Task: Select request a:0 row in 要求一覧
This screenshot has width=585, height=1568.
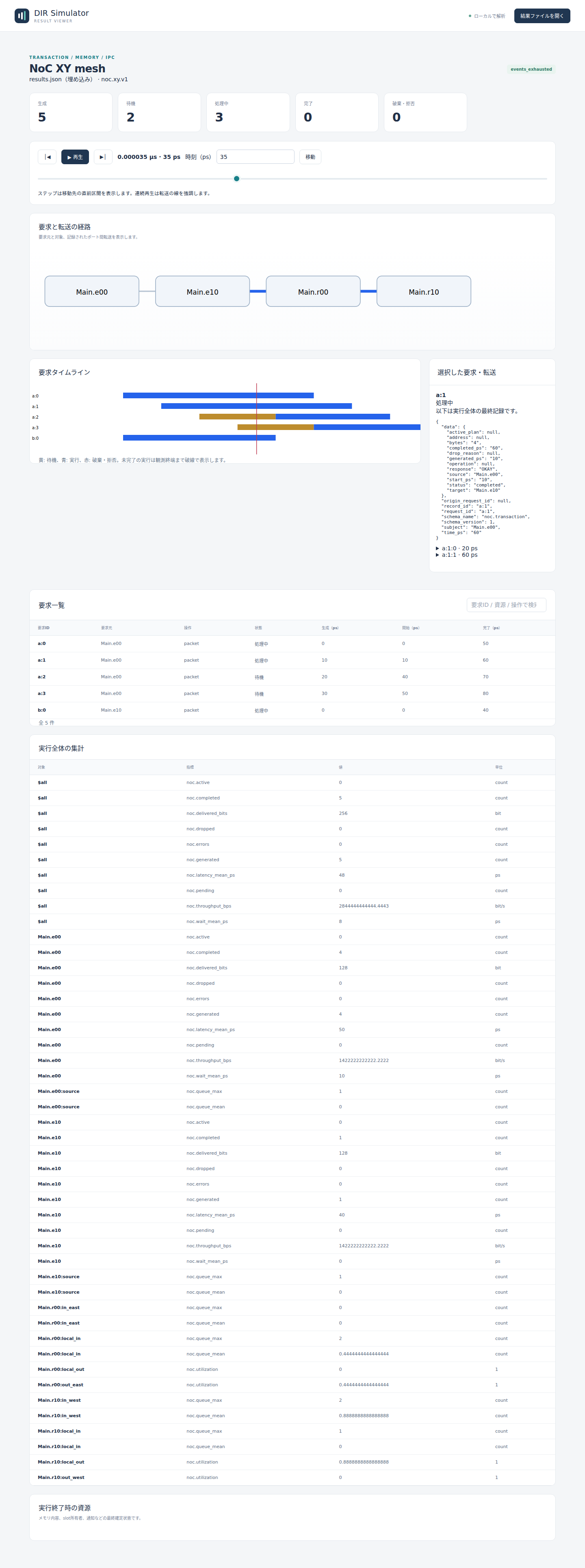Action: 292,643
